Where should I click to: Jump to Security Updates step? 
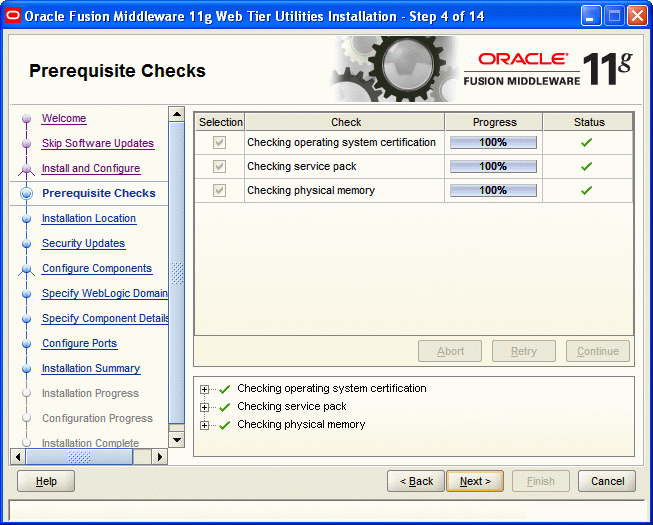tap(83, 243)
